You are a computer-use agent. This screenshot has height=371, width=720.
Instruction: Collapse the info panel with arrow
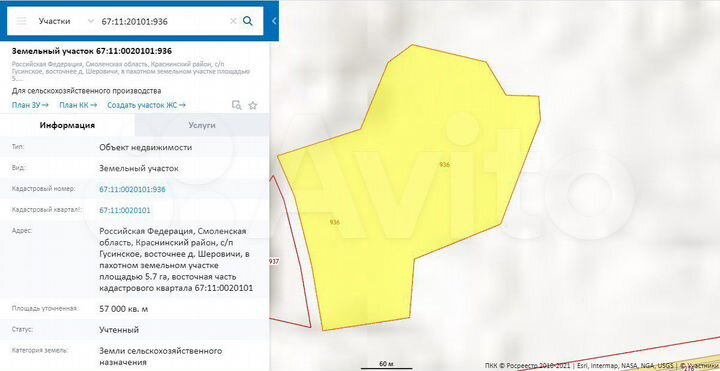(274, 21)
